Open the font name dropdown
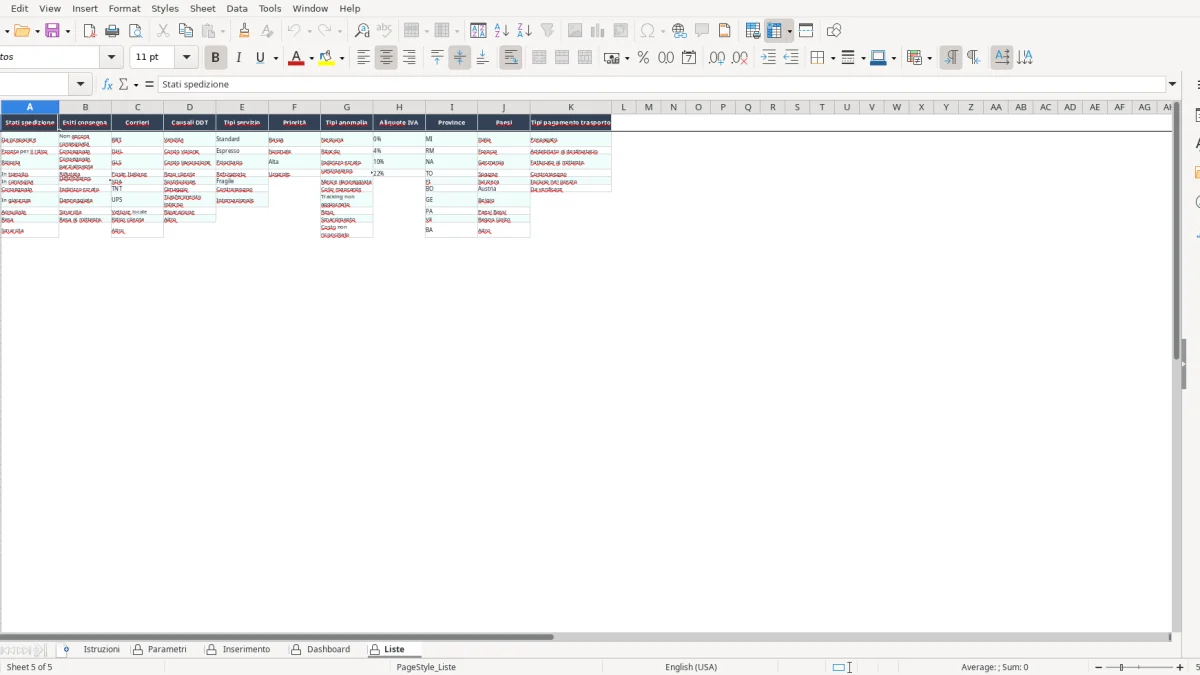The height and width of the screenshot is (675, 1200). point(112,58)
